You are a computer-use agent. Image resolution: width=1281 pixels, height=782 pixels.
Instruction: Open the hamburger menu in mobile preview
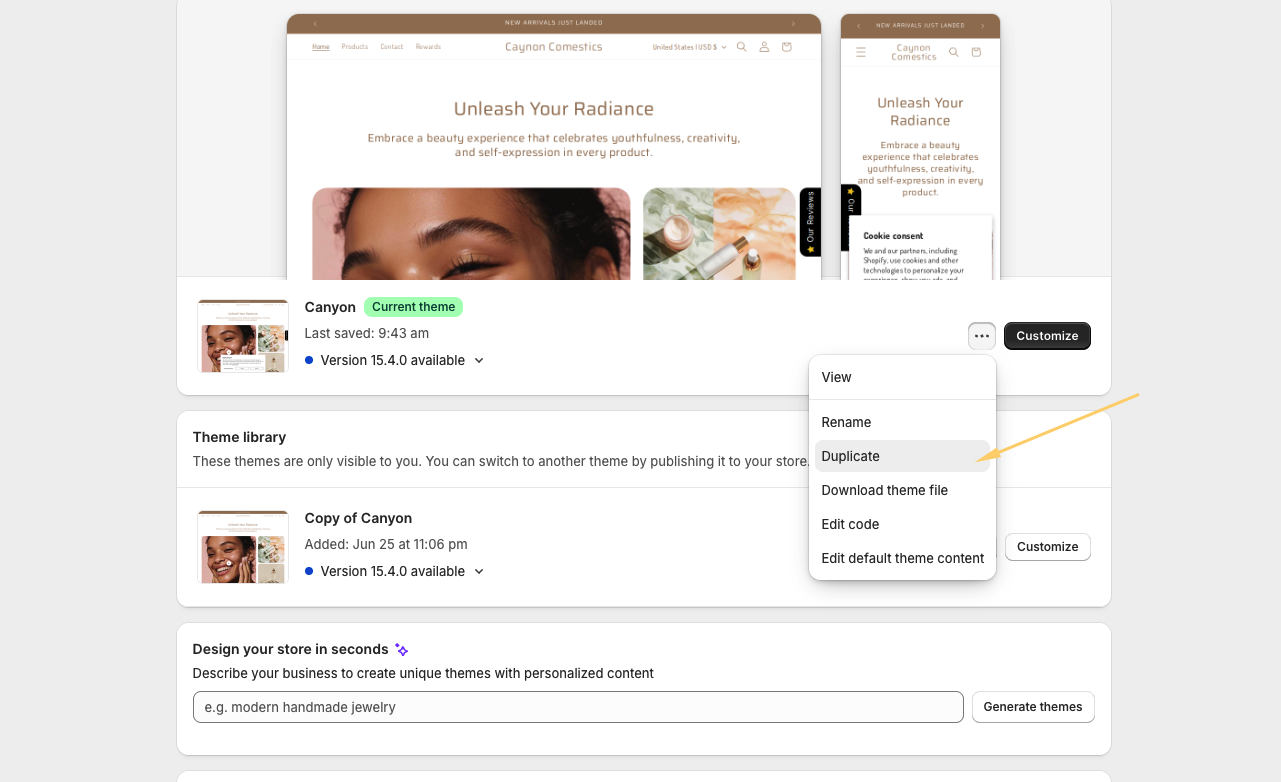click(x=861, y=52)
